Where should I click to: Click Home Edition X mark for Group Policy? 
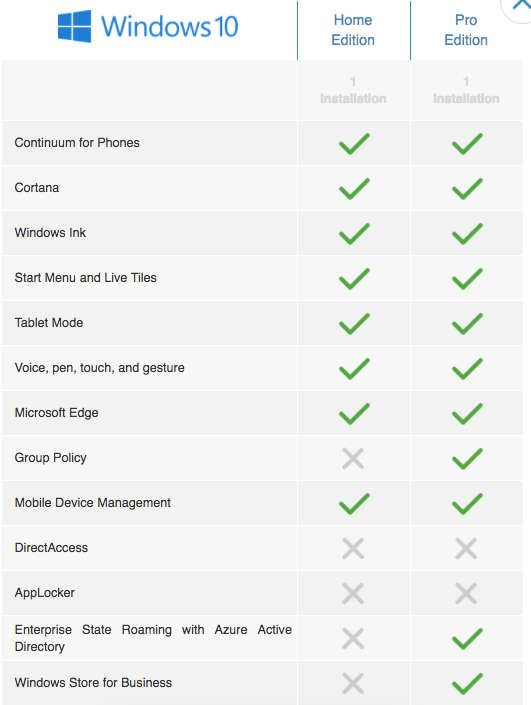(x=353, y=459)
